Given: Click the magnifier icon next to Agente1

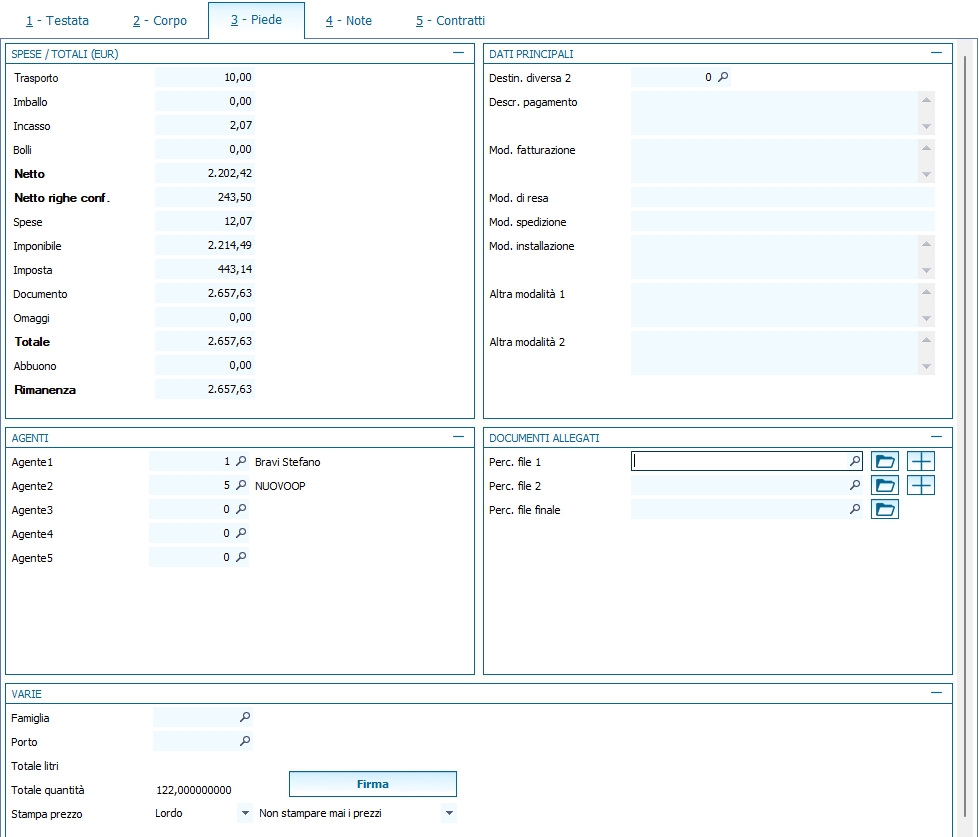Looking at the screenshot, I should pos(241,462).
